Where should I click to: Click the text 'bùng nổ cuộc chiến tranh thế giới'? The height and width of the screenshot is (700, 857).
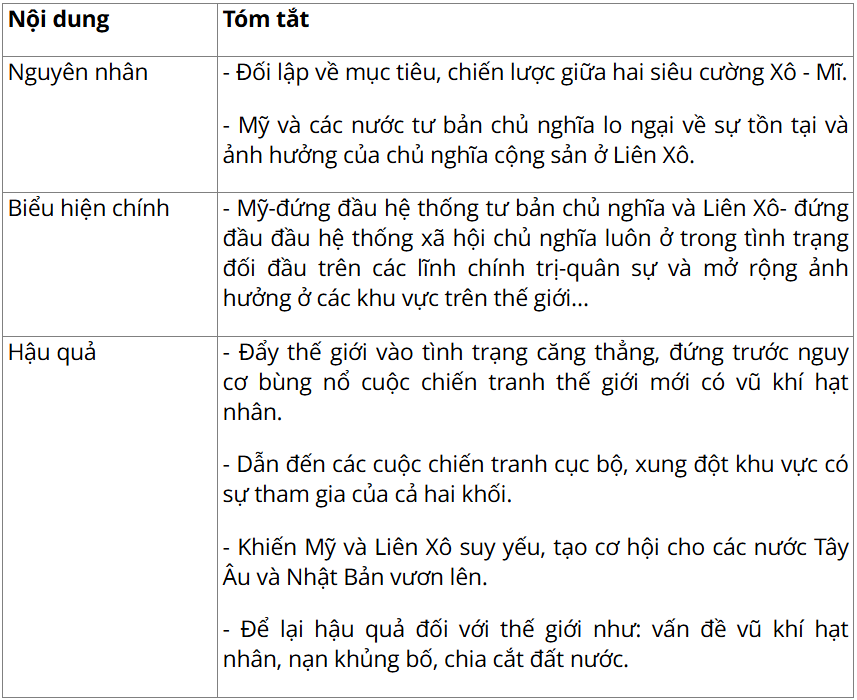[449, 383]
